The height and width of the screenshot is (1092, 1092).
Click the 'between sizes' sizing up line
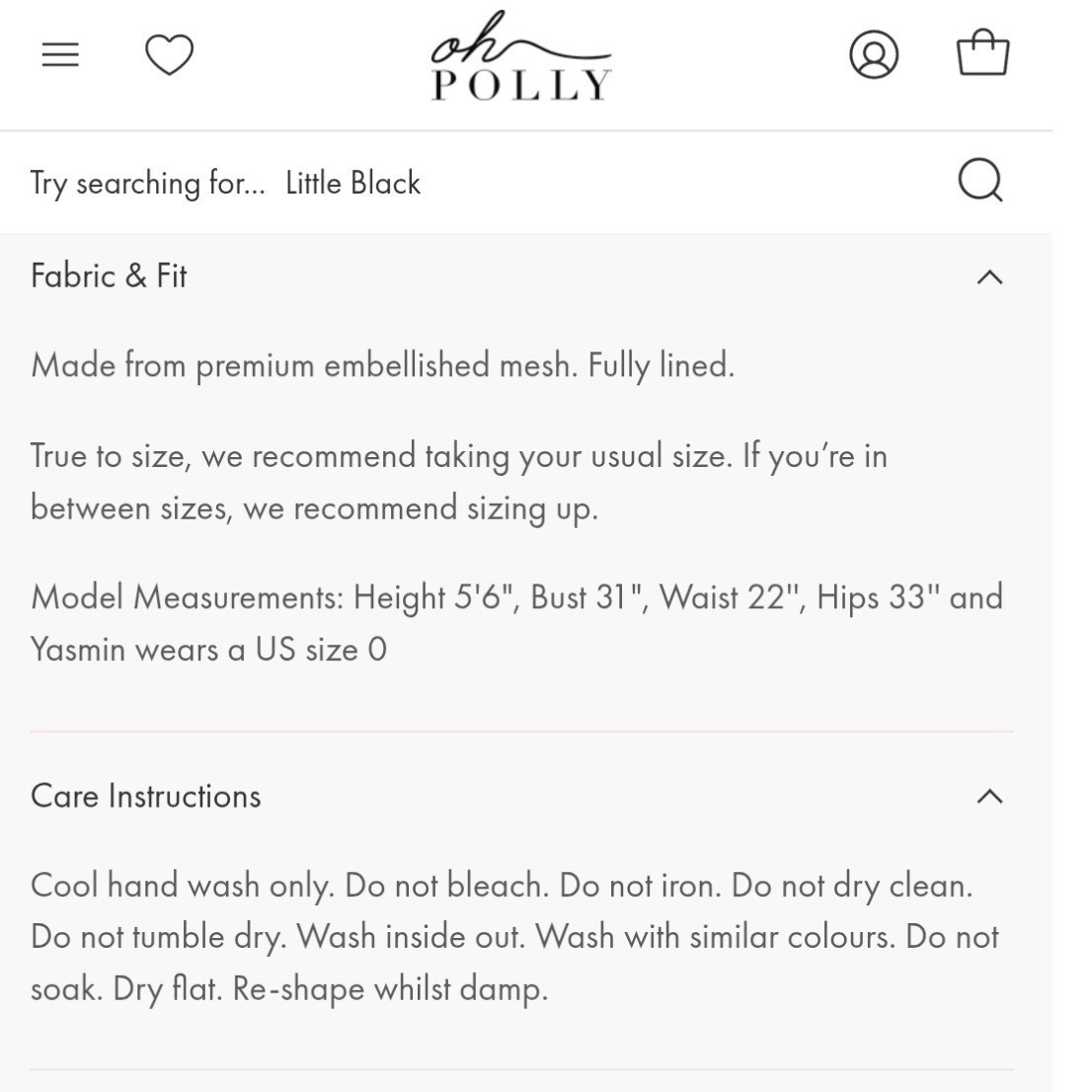pos(314,508)
